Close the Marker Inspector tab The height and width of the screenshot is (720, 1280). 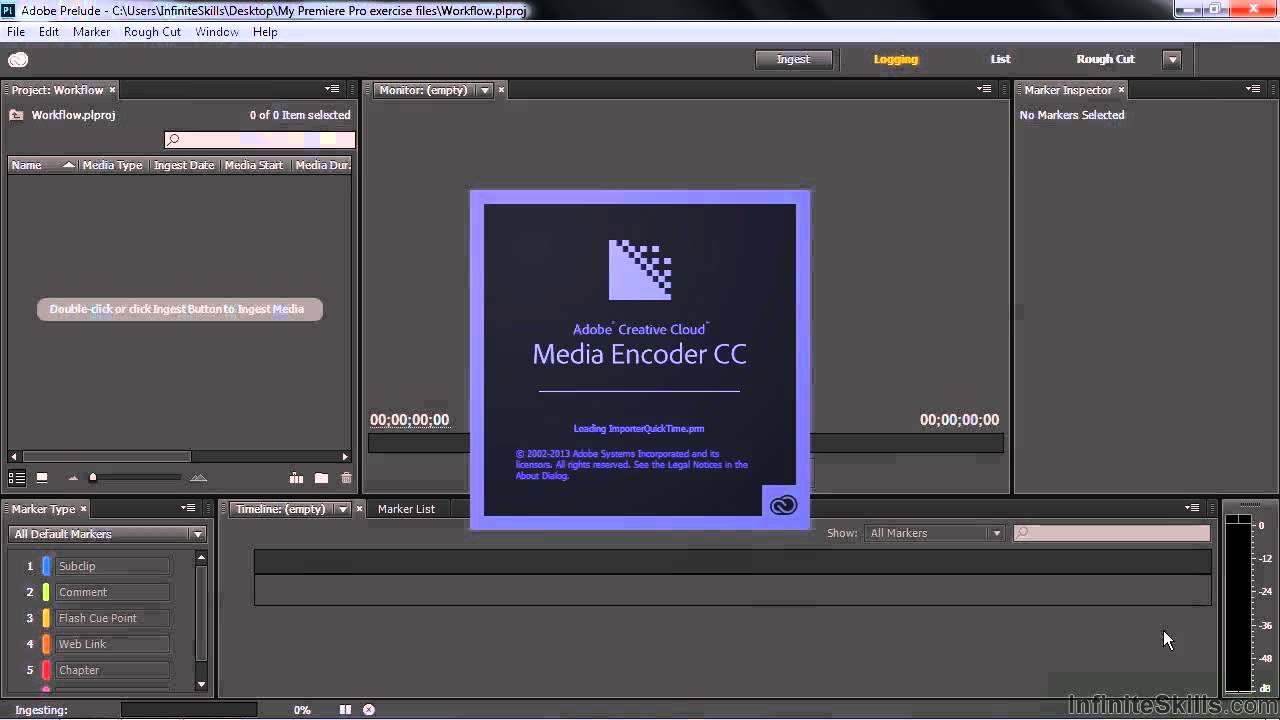pos(1121,90)
